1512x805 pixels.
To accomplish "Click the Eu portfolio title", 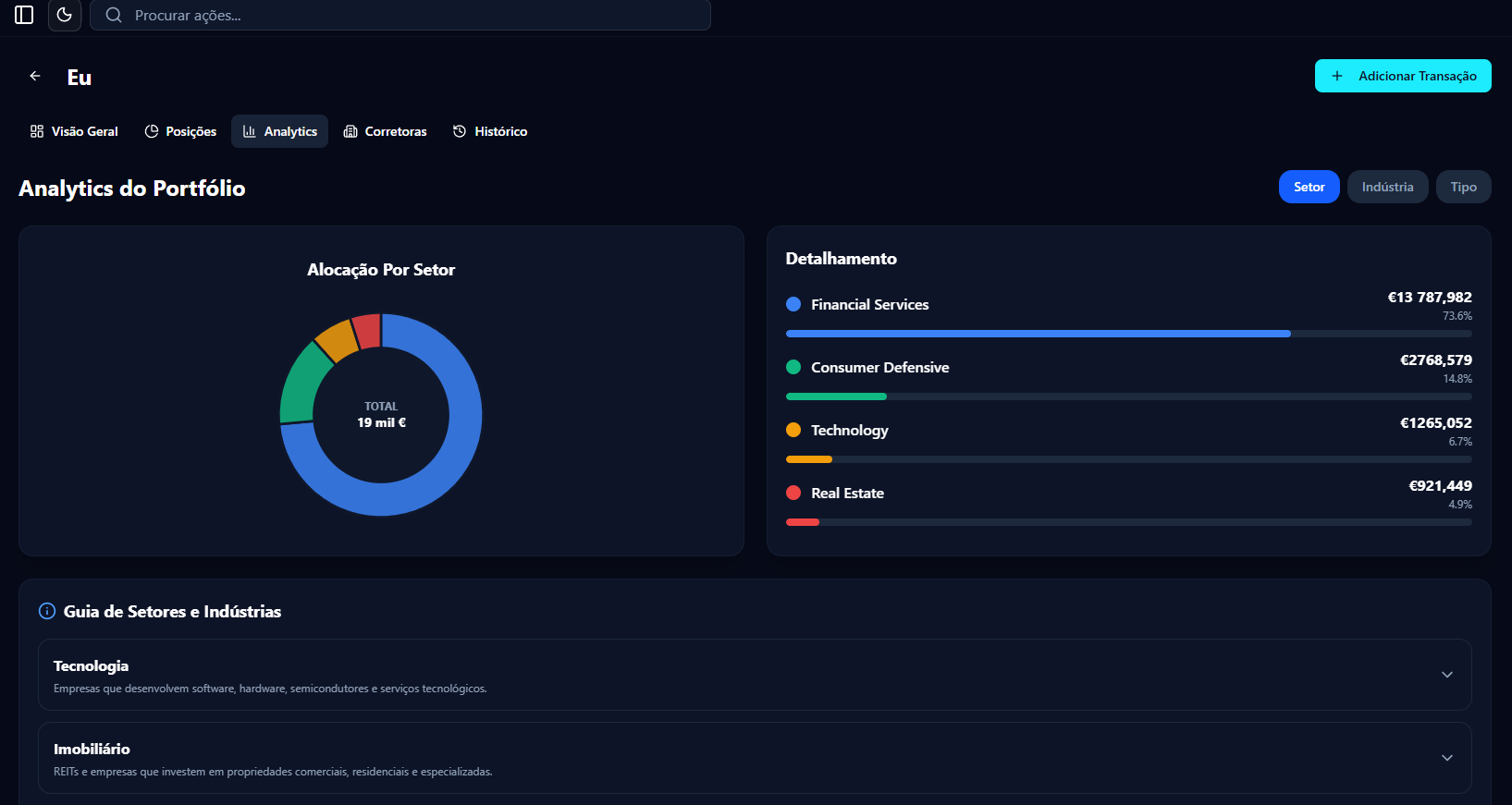I will click(80, 78).
